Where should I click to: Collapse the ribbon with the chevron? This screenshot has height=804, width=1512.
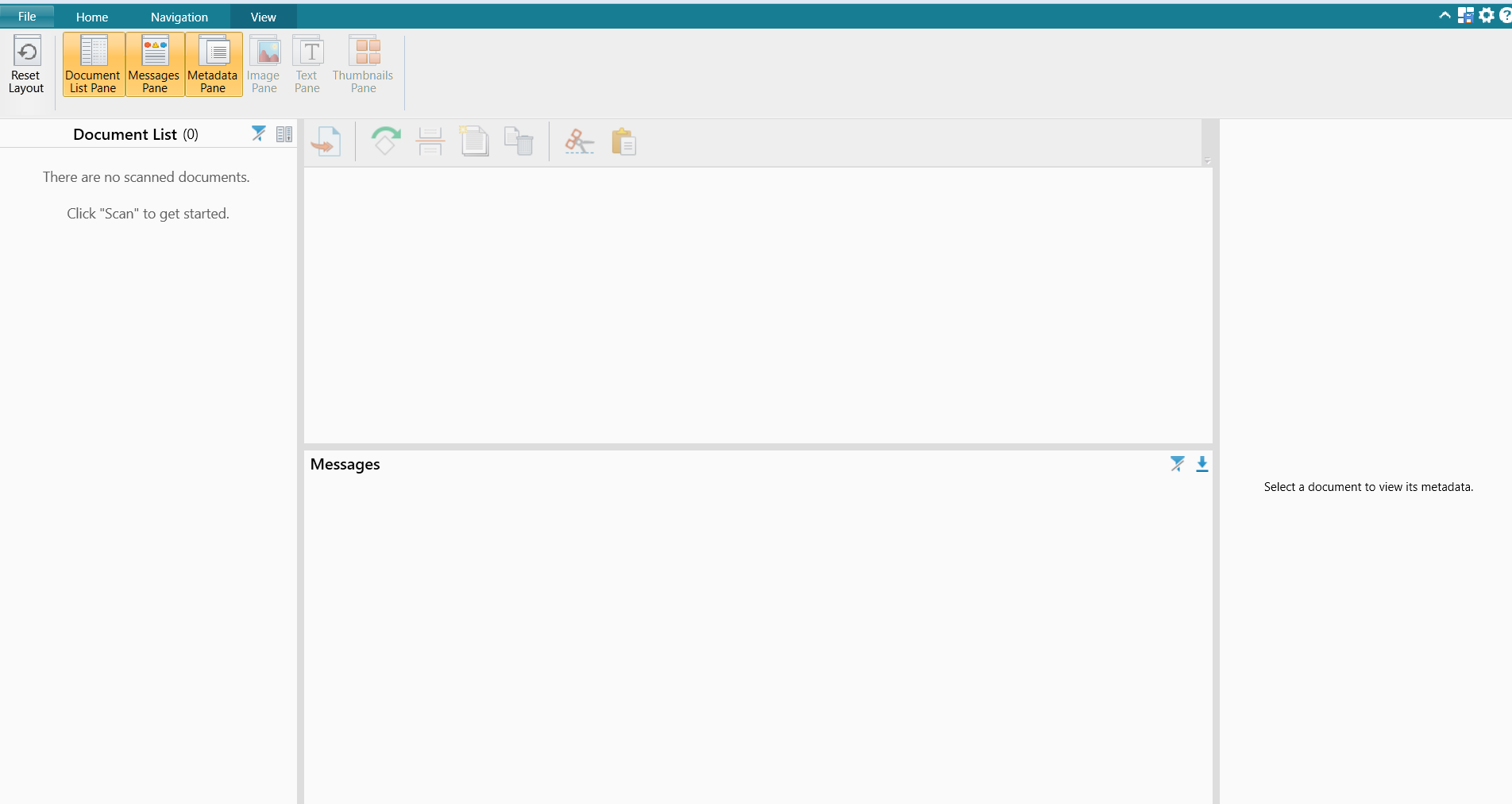pyautogui.click(x=1444, y=15)
